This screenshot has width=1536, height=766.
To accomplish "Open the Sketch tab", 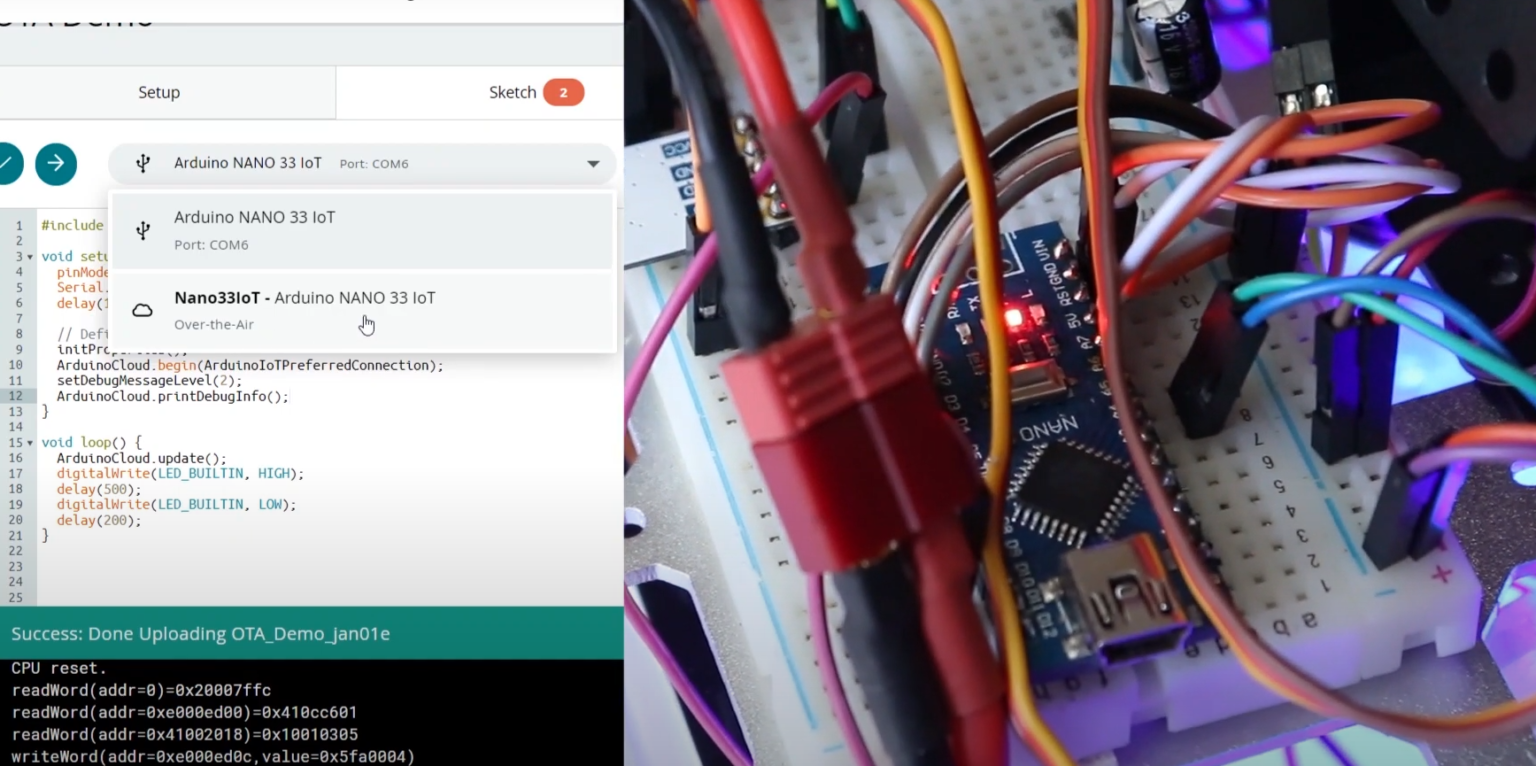I will point(511,91).
